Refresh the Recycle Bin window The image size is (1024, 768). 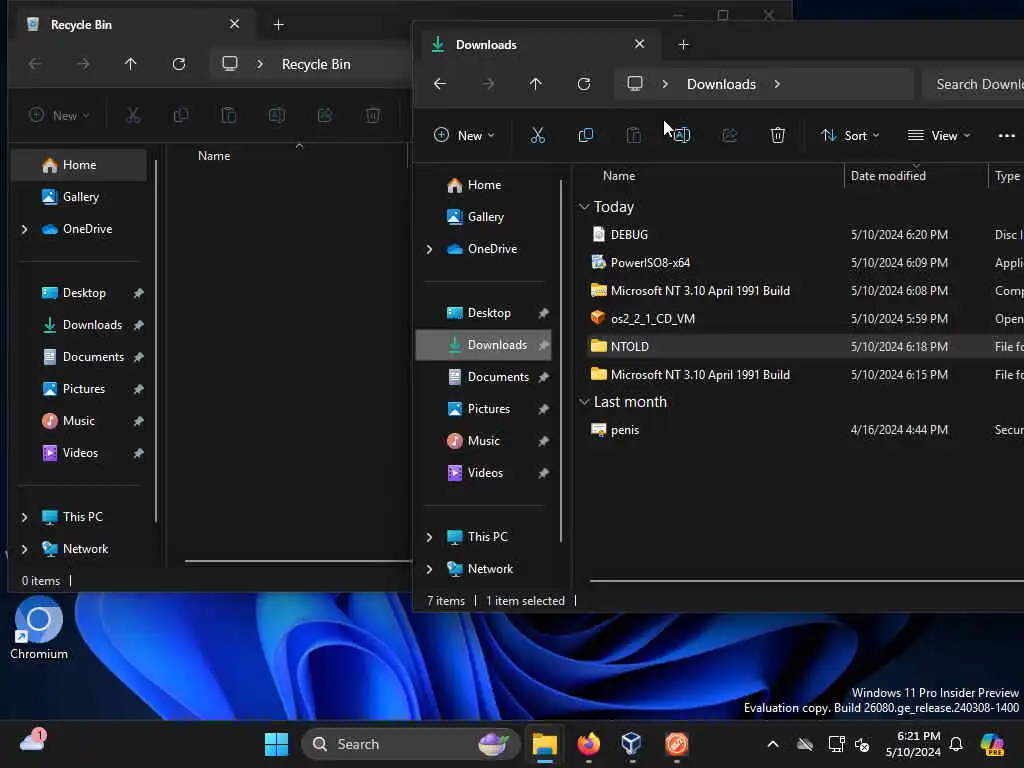pyautogui.click(x=179, y=64)
